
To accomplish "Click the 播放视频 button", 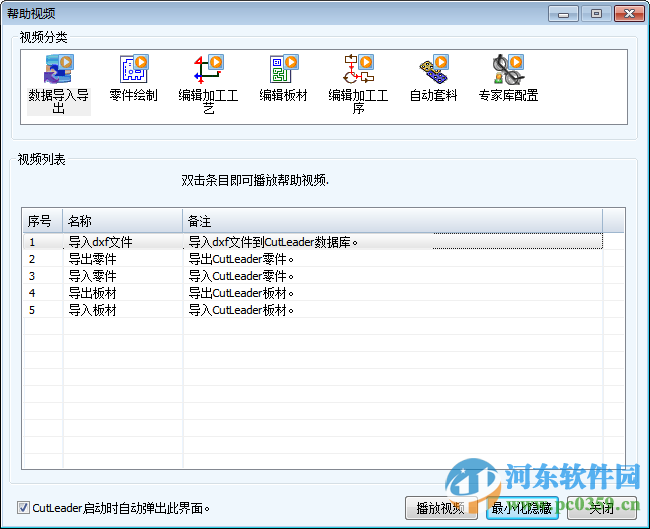I will (441, 508).
